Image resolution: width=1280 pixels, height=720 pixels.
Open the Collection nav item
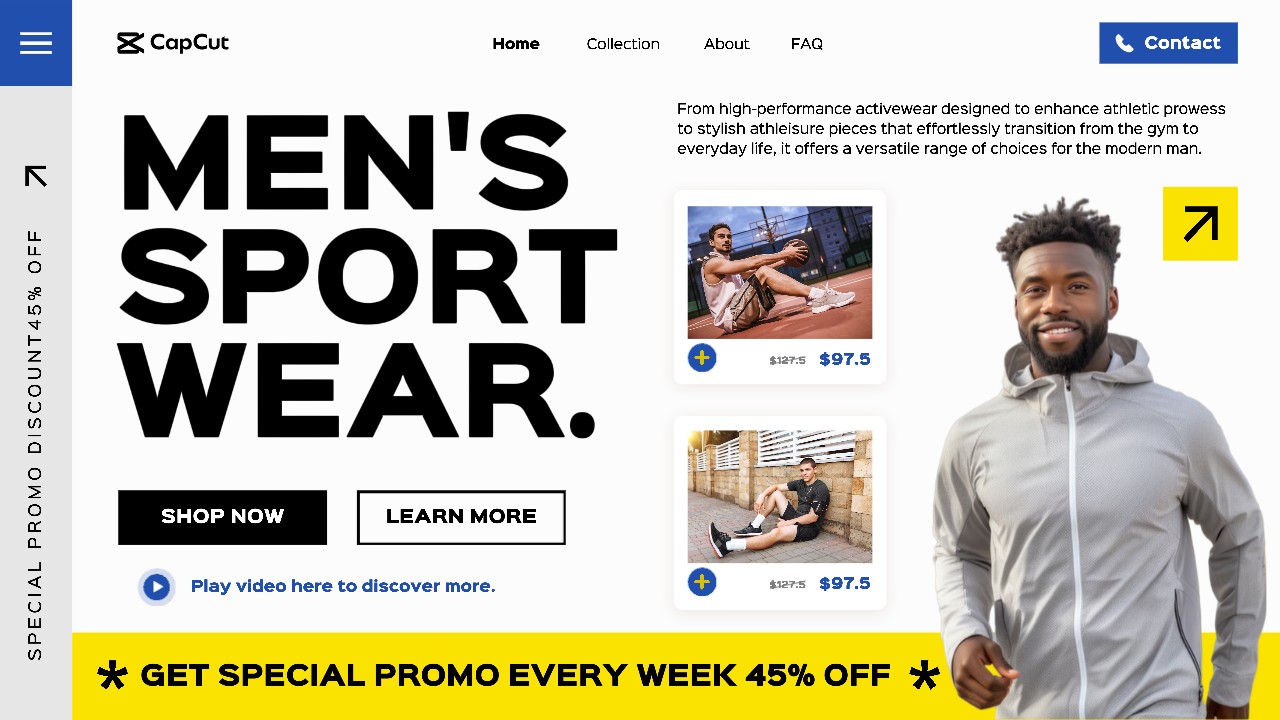[x=623, y=44]
